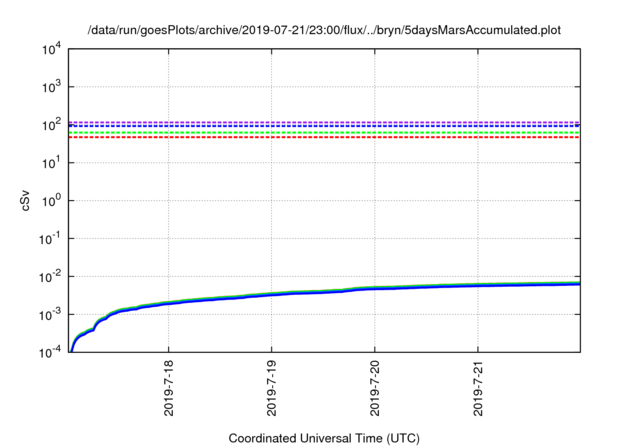
Task: Click the 2019-7-20 date tick label
Action: [375, 388]
